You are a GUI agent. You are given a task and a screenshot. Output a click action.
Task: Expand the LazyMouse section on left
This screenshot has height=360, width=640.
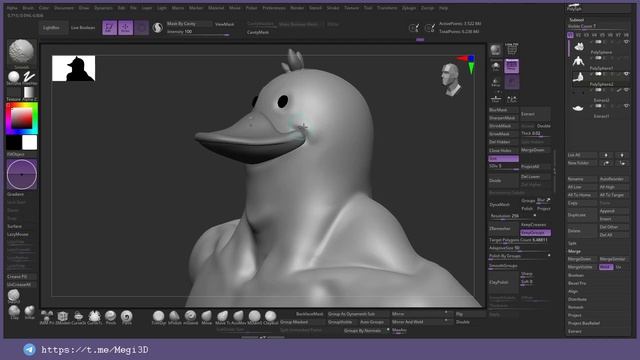pos(18,234)
